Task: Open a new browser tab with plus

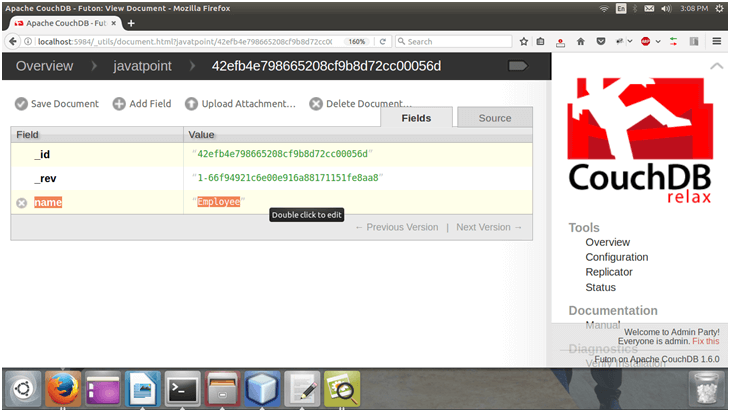Action: click(x=131, y=23)
